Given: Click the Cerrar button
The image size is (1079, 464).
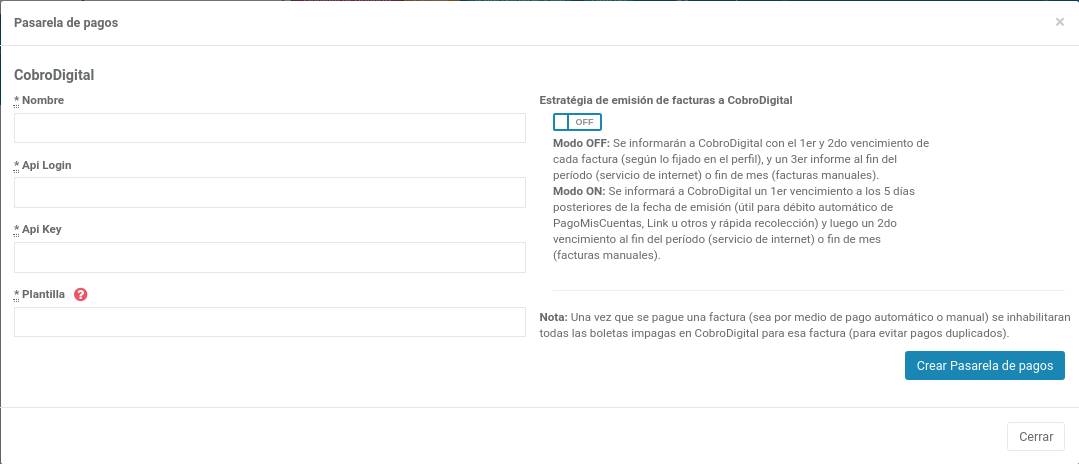Looking at the screenshot, I should coord(1036,436).
